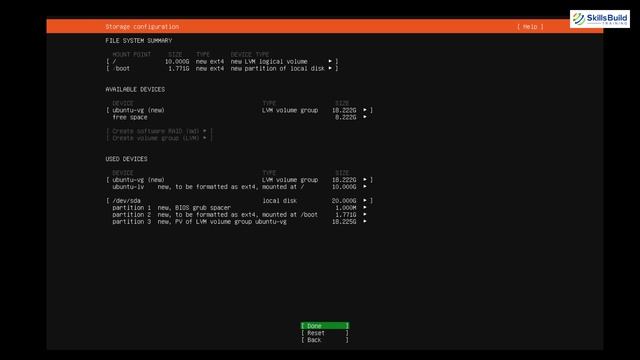Select Create volume group (LVM) option

click(x=159, y=138)
